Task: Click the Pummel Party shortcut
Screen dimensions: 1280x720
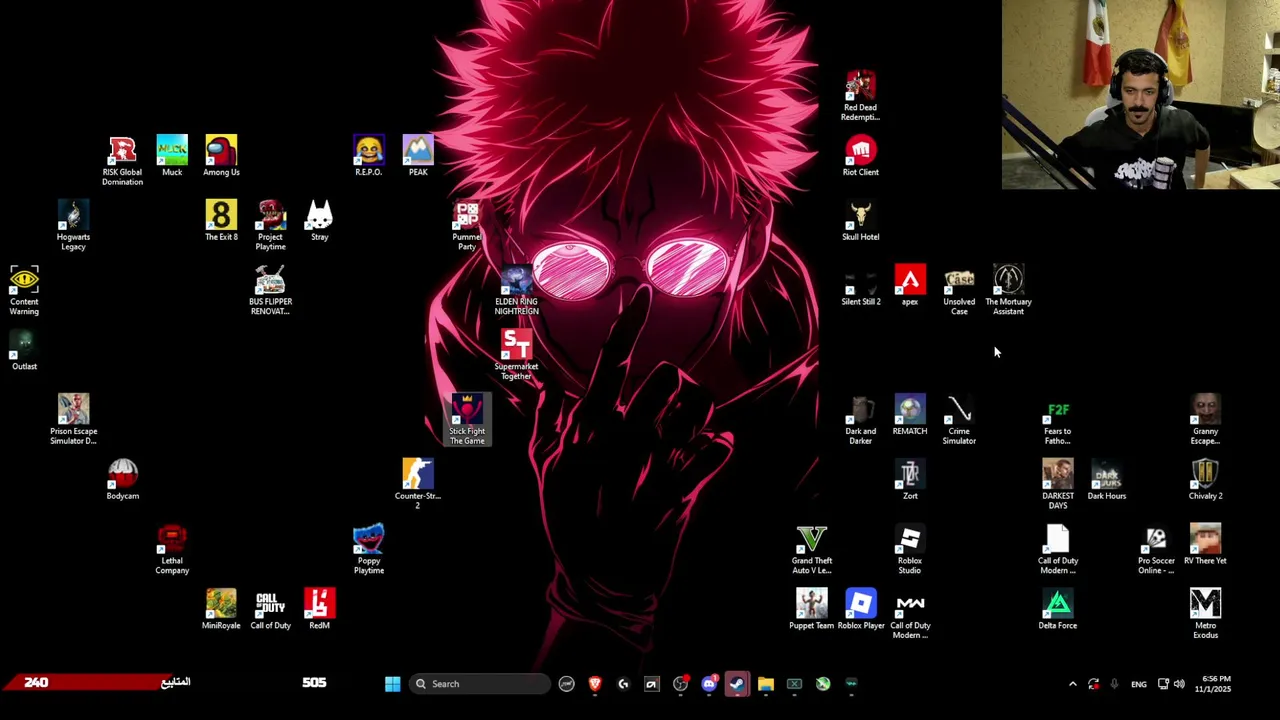Action: [467, 226]
